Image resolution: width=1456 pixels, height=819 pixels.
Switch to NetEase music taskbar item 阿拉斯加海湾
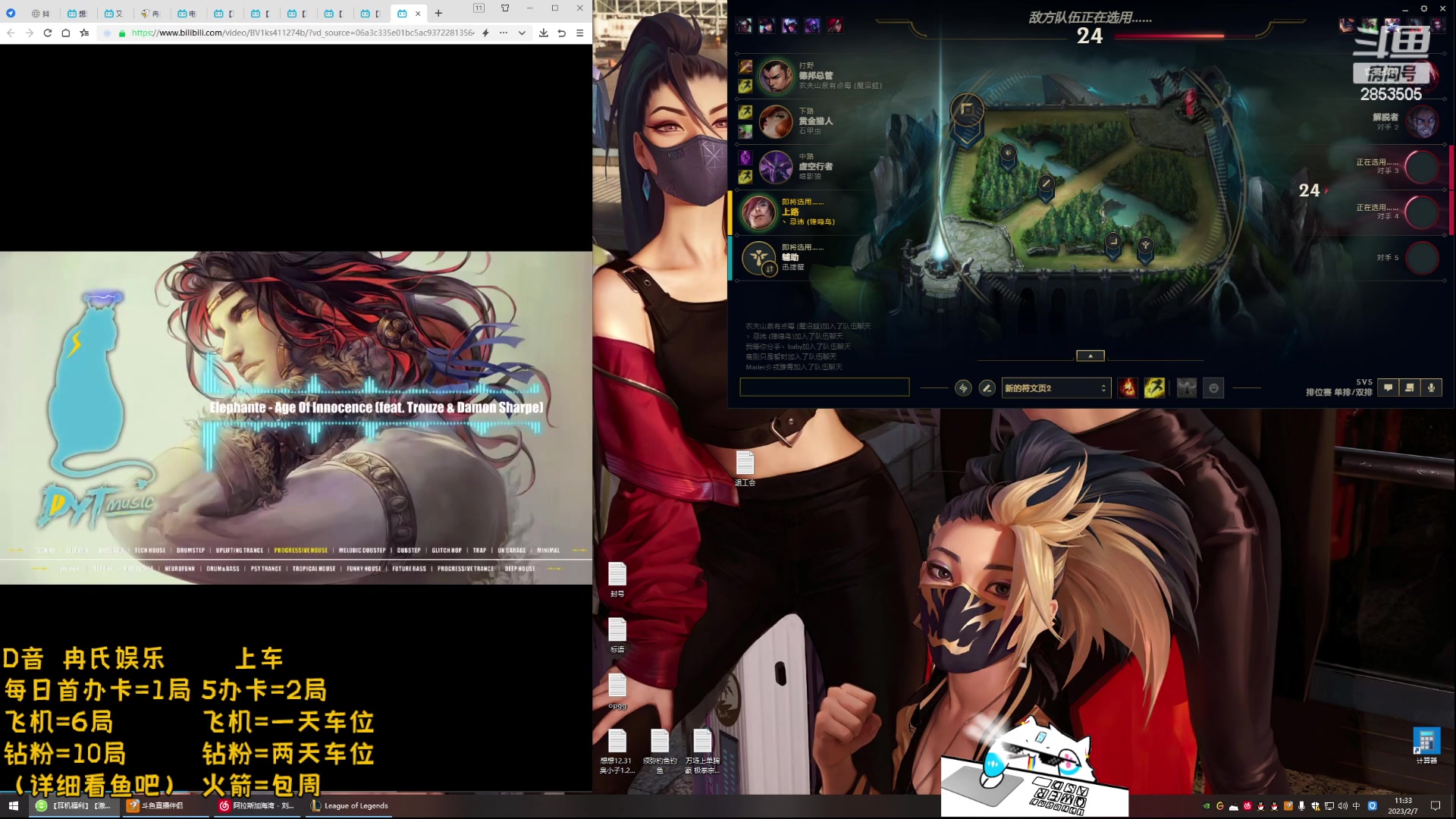(x=257, y=805)
